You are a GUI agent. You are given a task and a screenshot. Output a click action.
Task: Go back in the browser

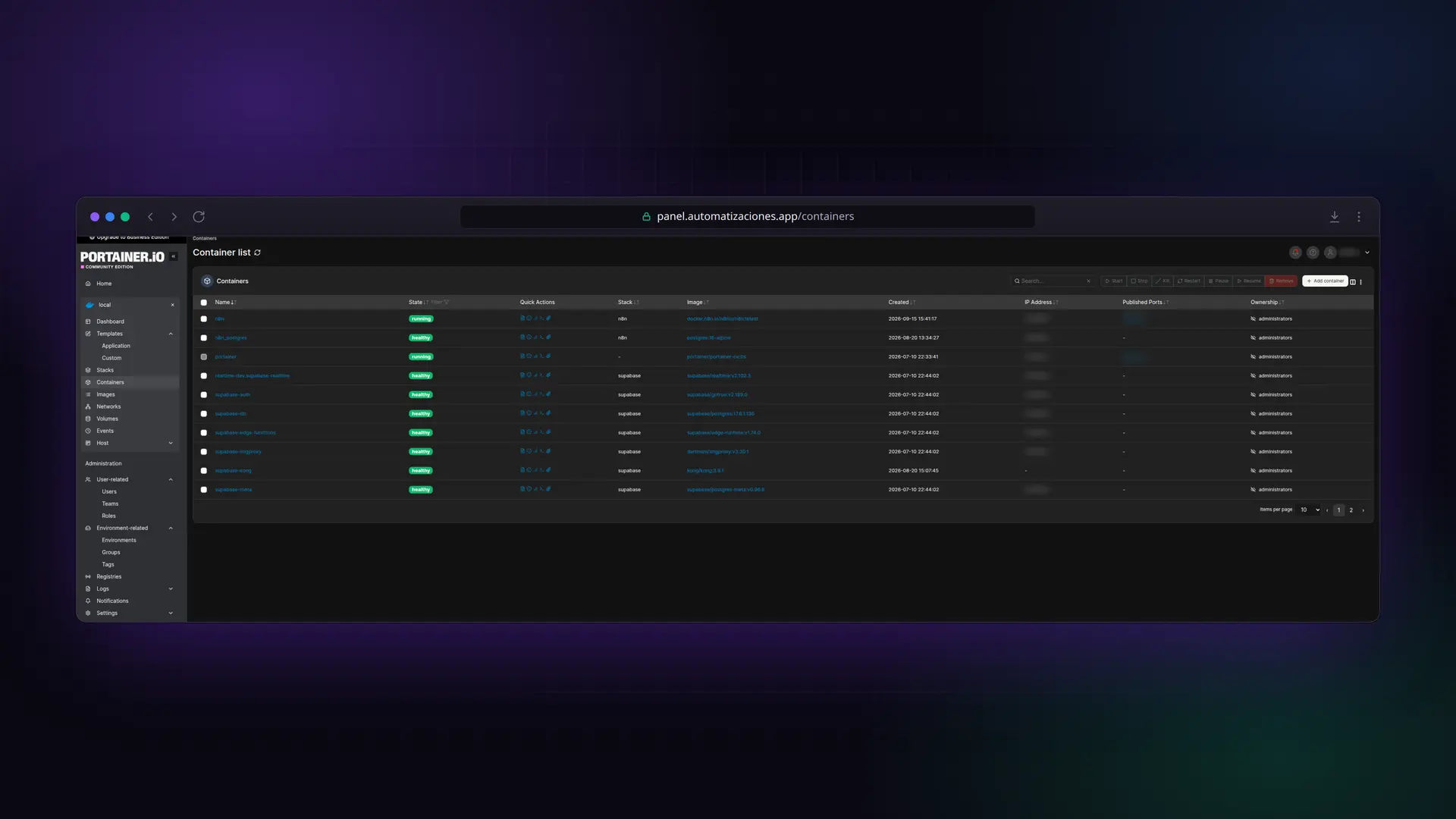[x=150, y=217]
